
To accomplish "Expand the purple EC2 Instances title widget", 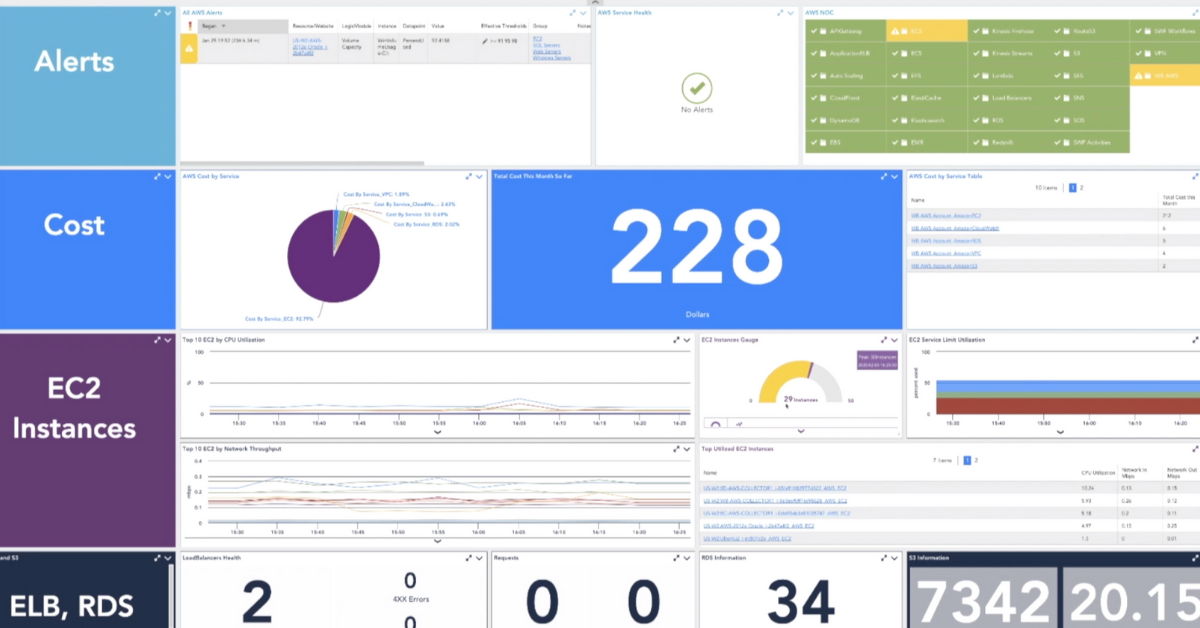I will click(158, 340).
